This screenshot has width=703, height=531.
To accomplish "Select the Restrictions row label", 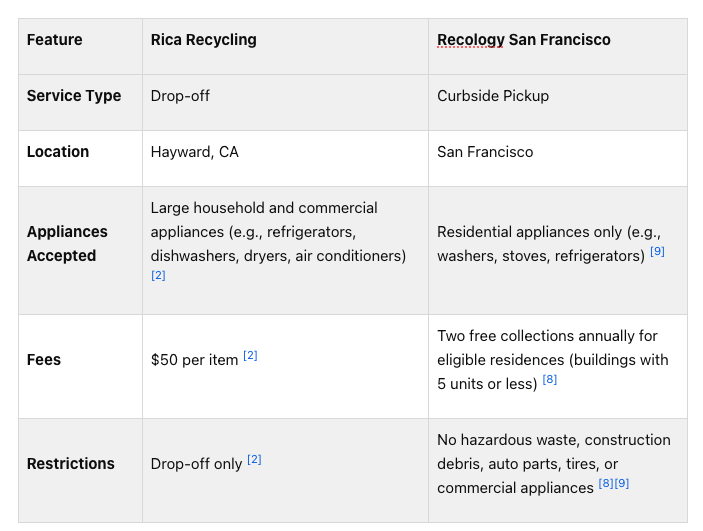I will pyautogui.click(x=71, y=463).
